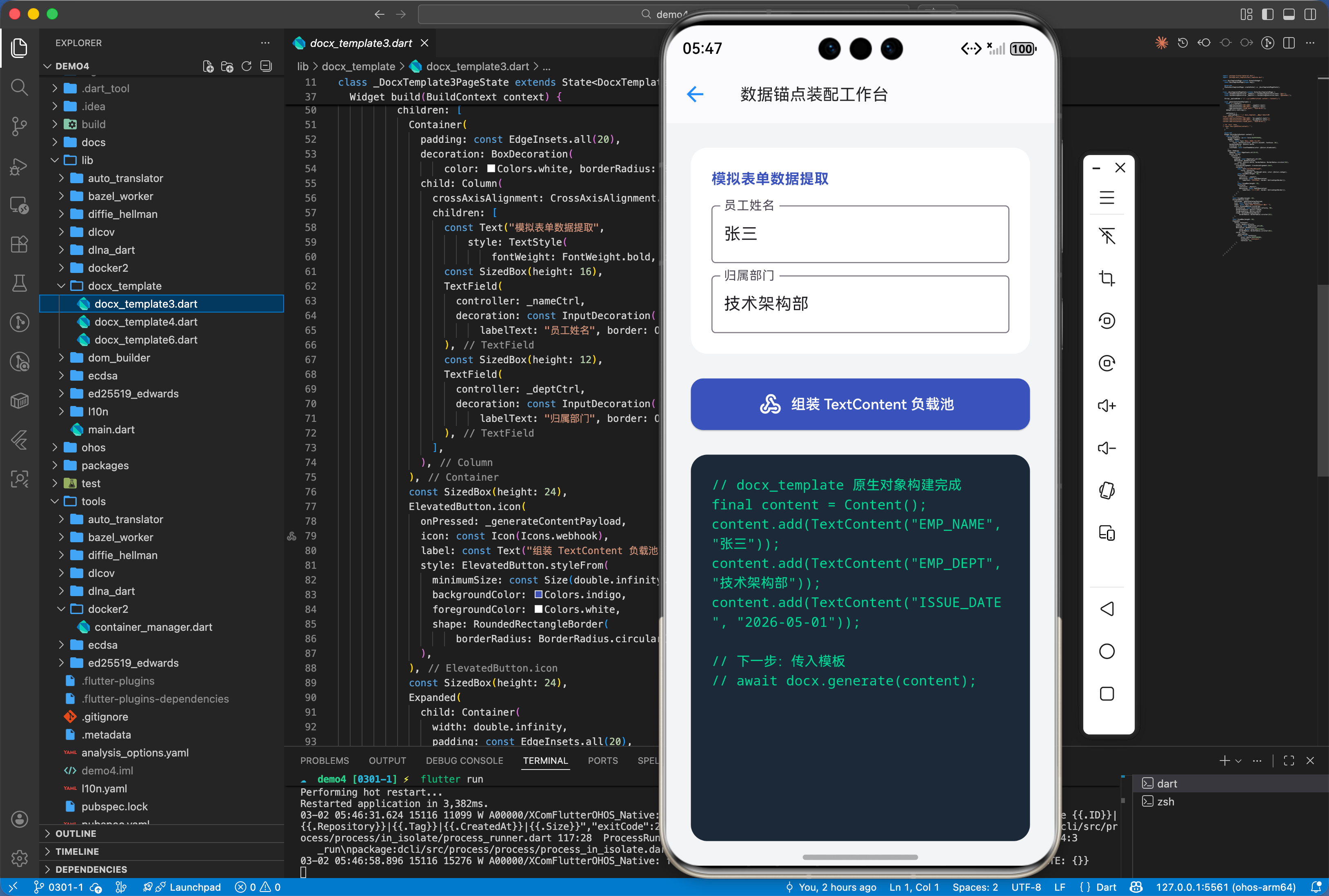The width and height of the screenshot is (1329, 896).
Task: Open the Accounts menu icon
Action: [20, 819]
